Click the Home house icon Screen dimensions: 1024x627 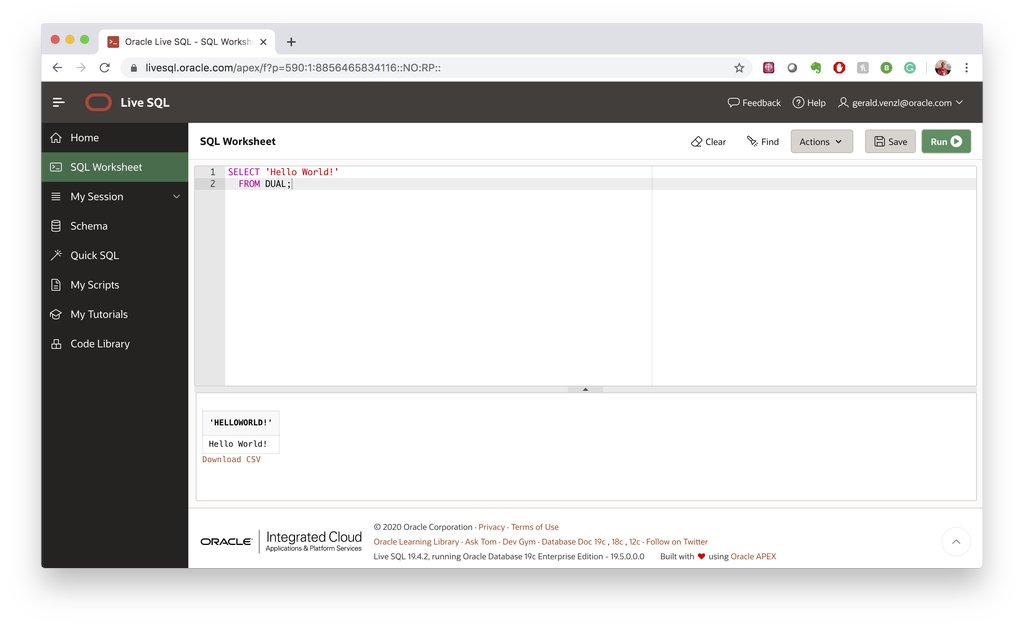coord(56,138)
